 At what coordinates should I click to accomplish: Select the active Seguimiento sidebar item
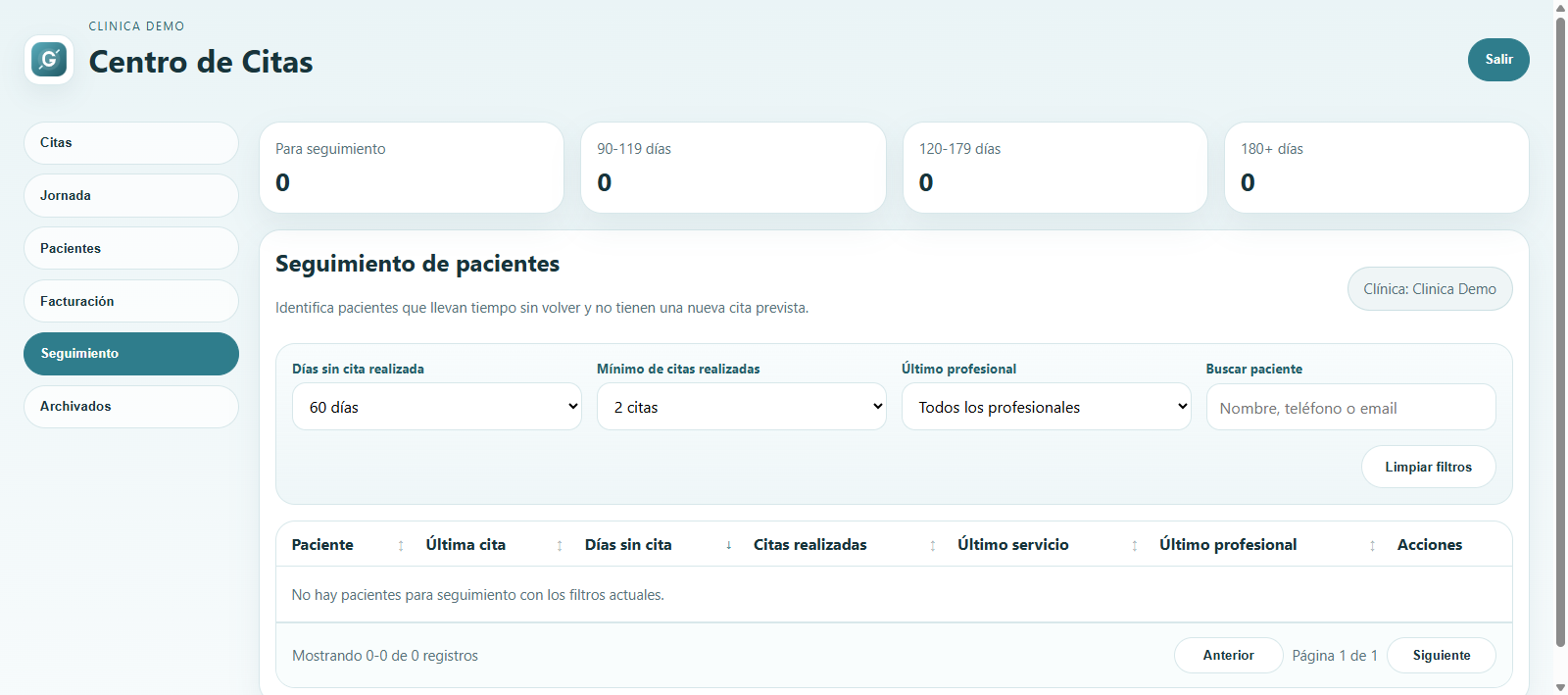coord(131,354)
